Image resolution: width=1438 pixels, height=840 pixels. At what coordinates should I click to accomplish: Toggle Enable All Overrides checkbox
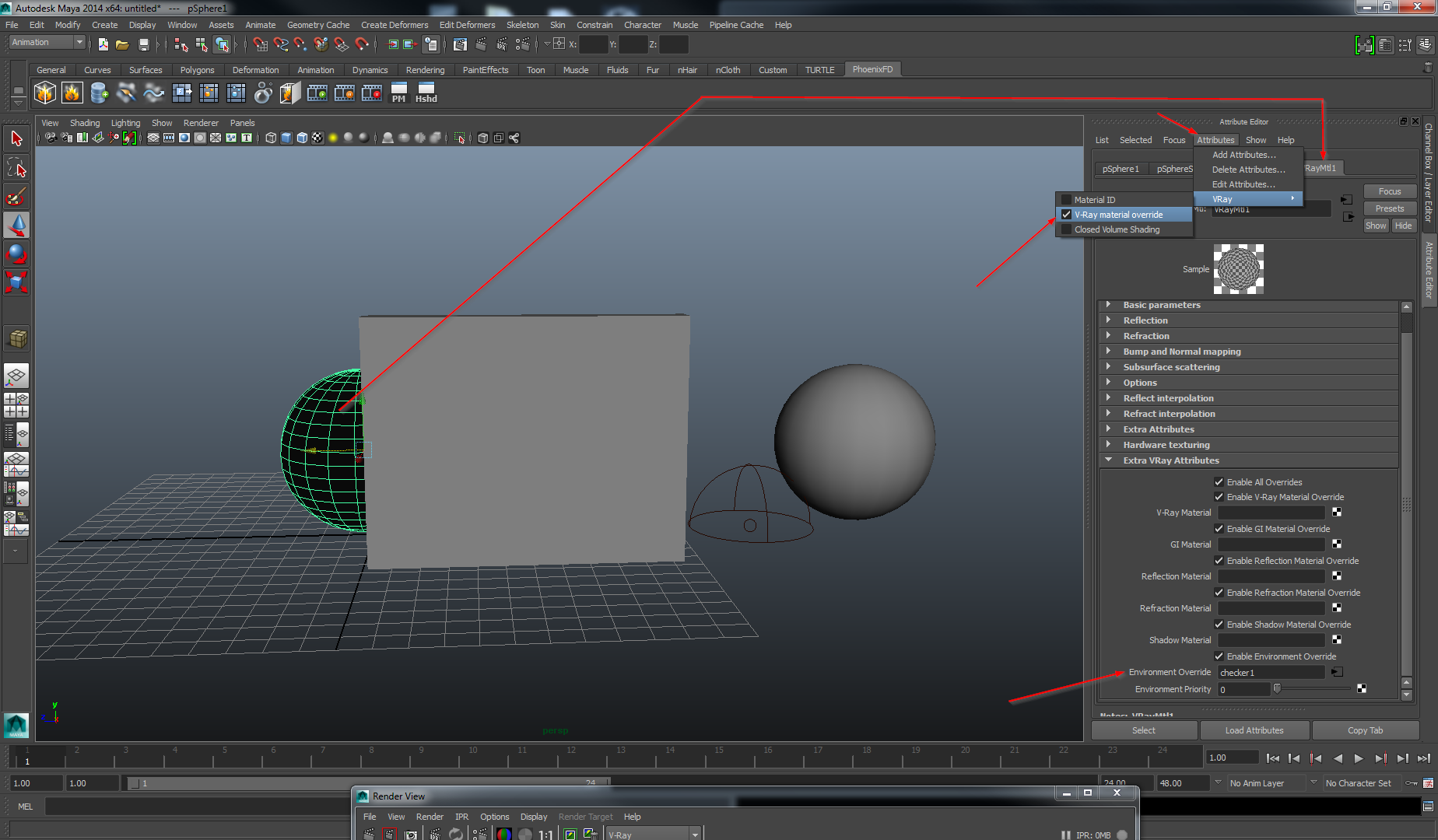pos(1219,482)
